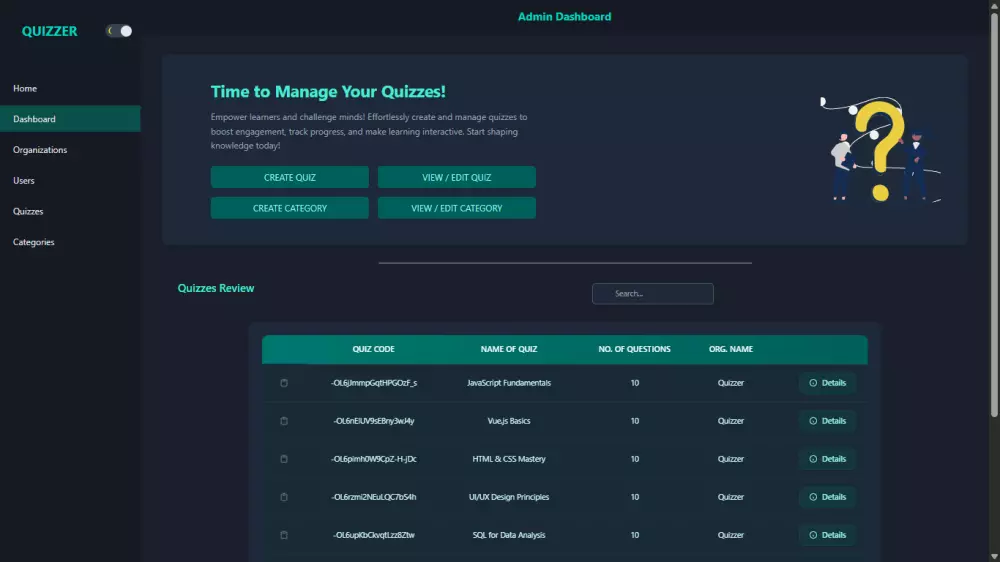Open Details for HTML & CSS Mastery quiz
Screen dimensions: 1000x562
827,459
